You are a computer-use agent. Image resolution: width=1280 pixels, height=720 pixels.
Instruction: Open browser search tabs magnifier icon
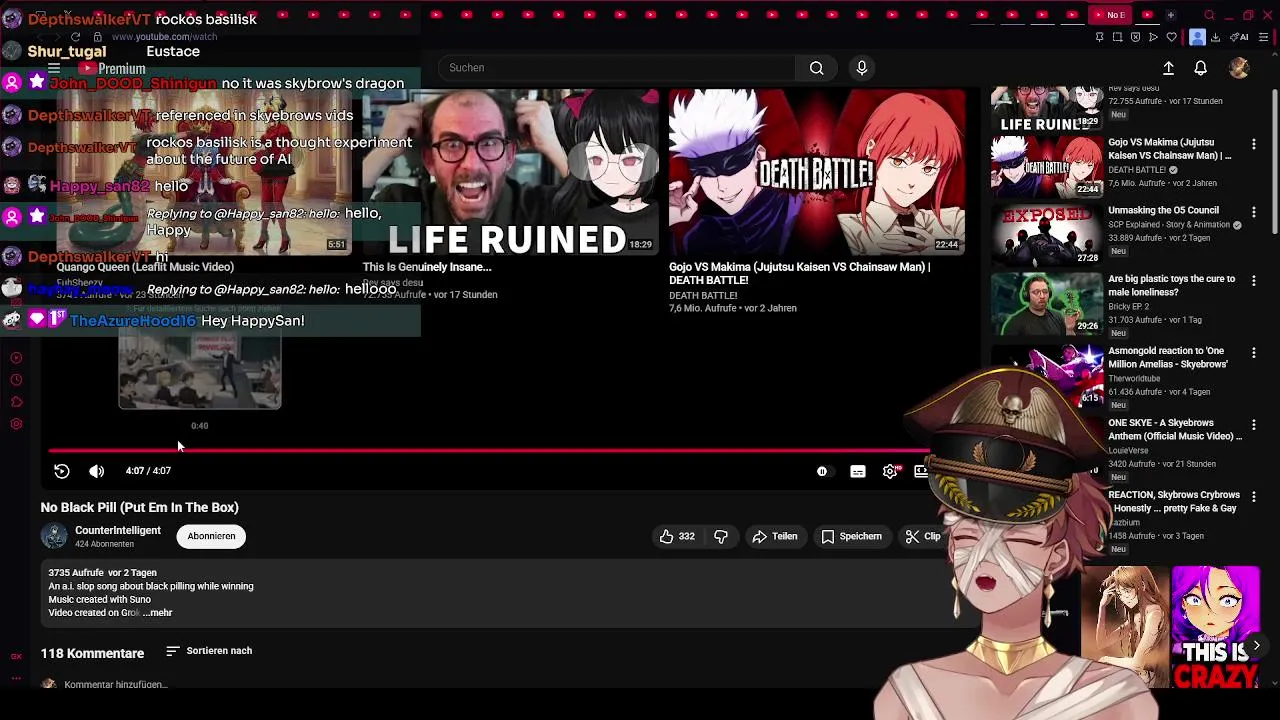tap(1209, 15)
